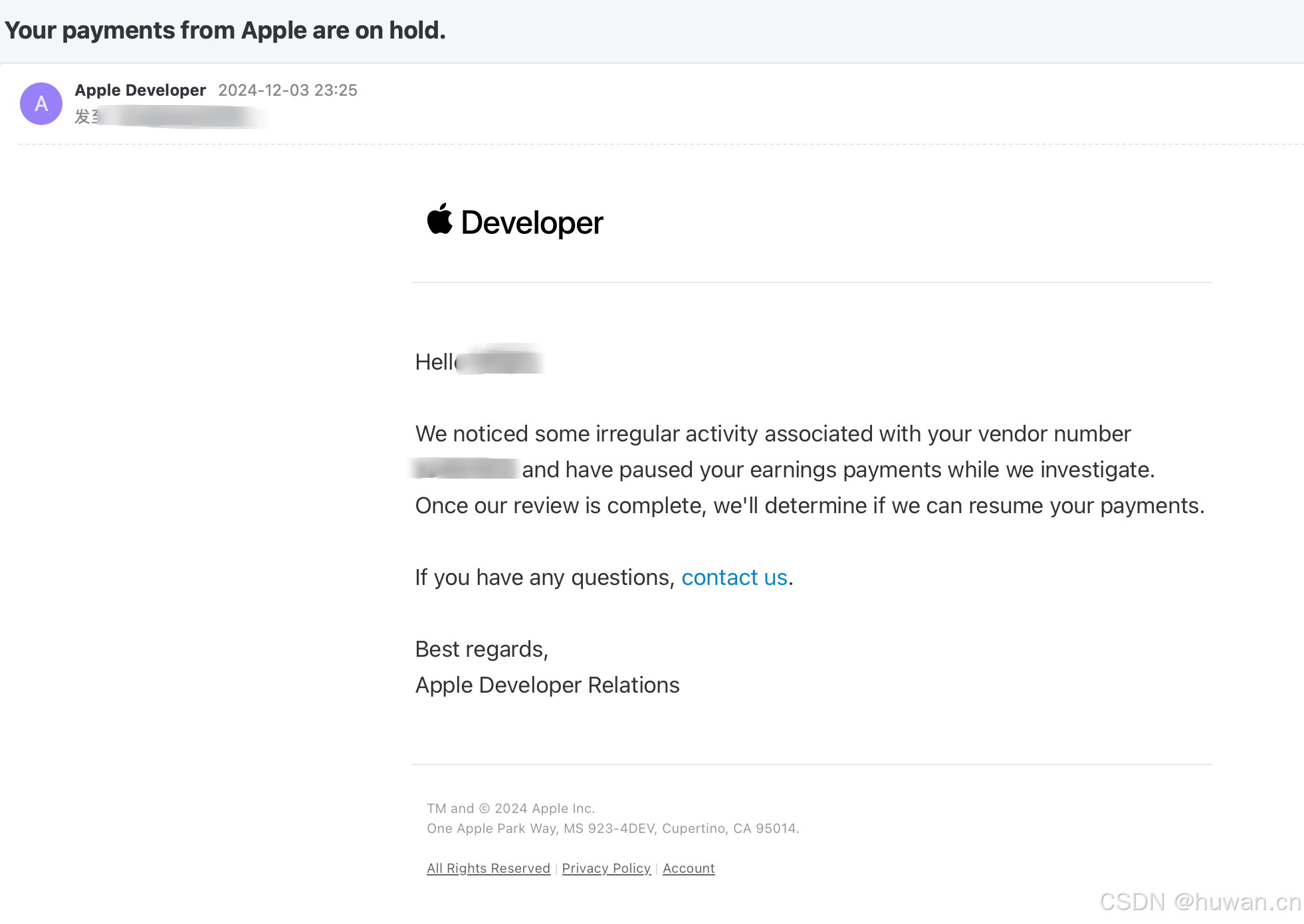
Task: Click the "Apple Developer Relations" signature
Action: point(547,685)
